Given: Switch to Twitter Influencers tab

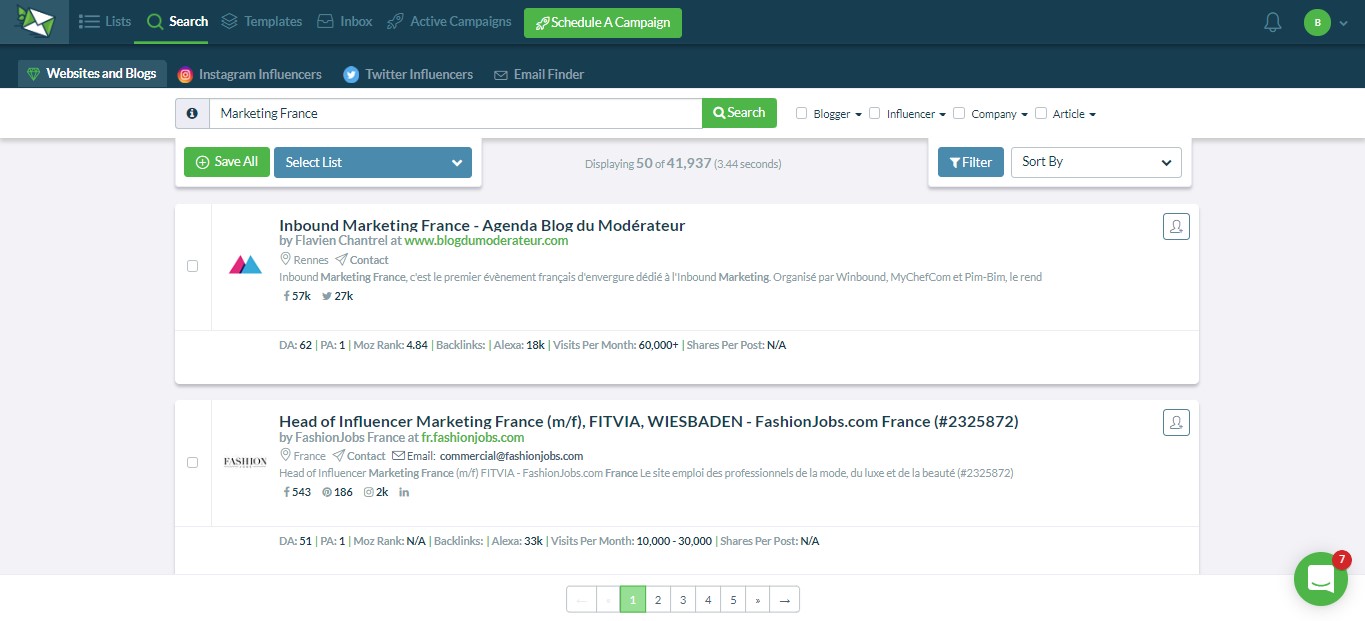Looking at the screenshot, I should 408,74.
